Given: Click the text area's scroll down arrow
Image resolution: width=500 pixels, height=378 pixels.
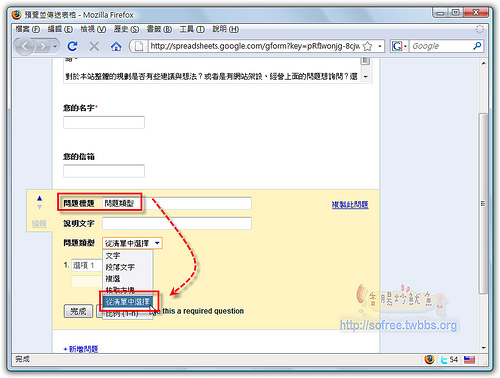Looking at the screenshot, I should pyautogui.click(x=366, y=77).
